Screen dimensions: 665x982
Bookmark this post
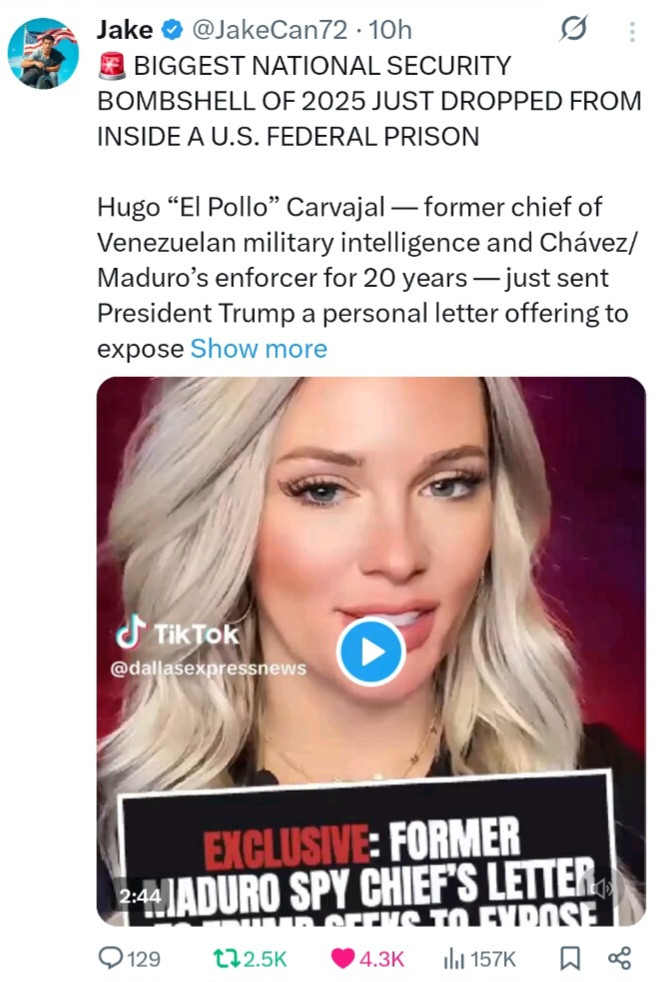pos(569,958)
